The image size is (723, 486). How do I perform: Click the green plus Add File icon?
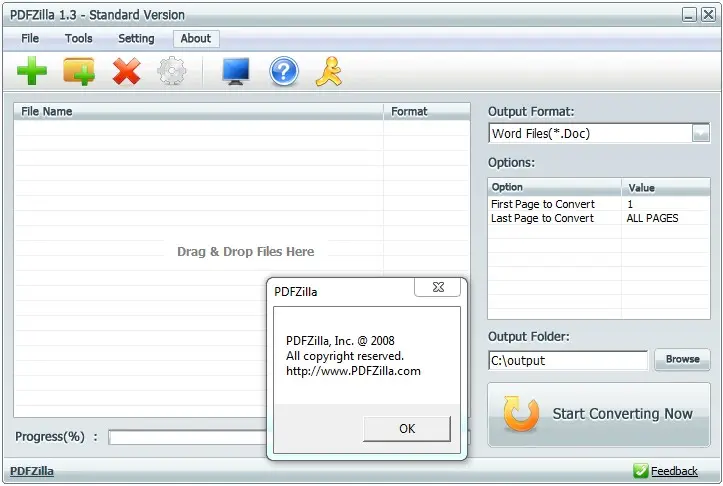point(32,71)
